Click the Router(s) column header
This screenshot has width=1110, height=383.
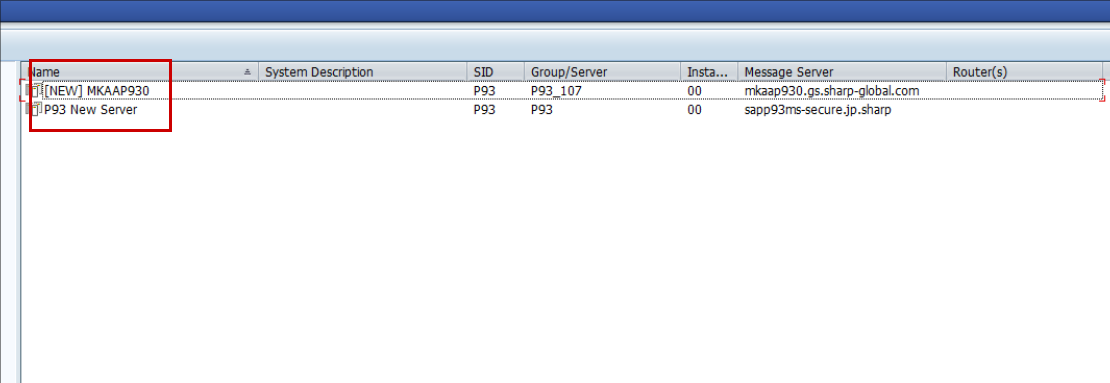(x=1024, y=72)
